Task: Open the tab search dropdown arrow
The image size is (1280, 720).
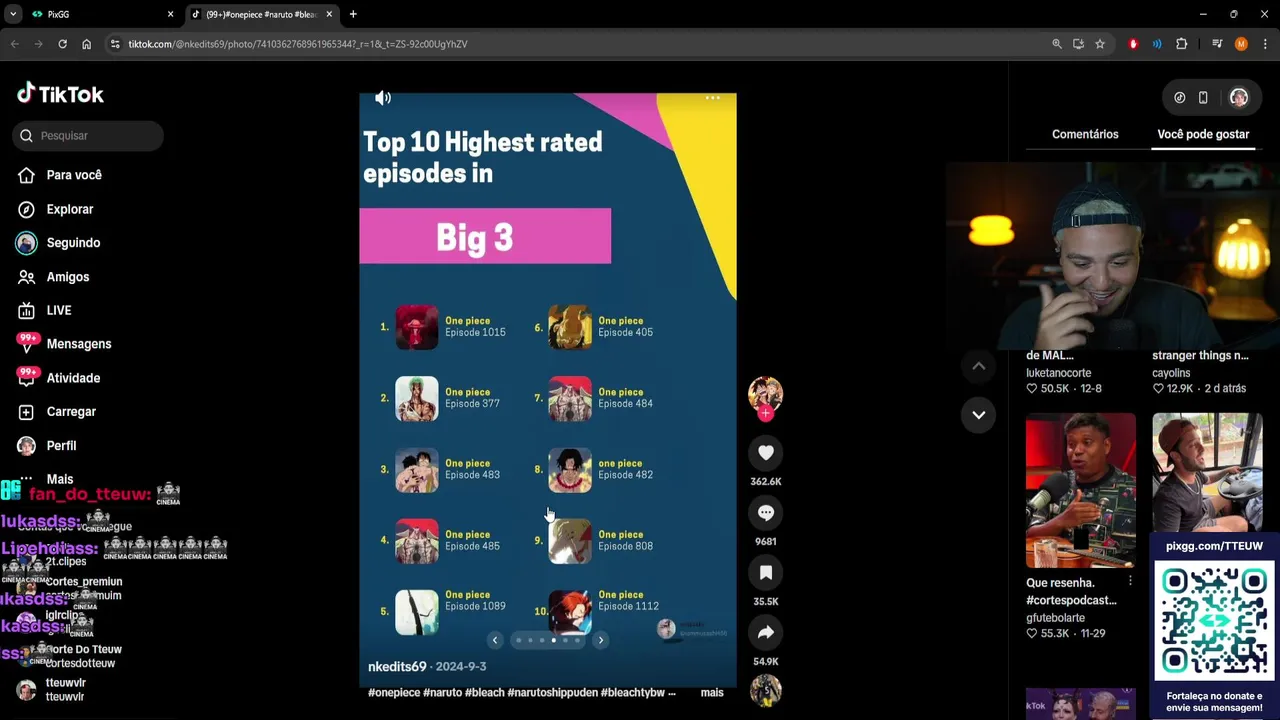Action: [x=13, y=14]
